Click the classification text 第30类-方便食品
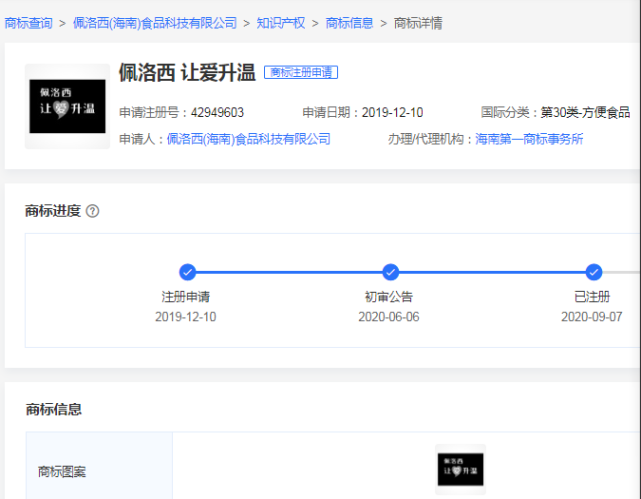641x499 pixels. coord(585,112)
